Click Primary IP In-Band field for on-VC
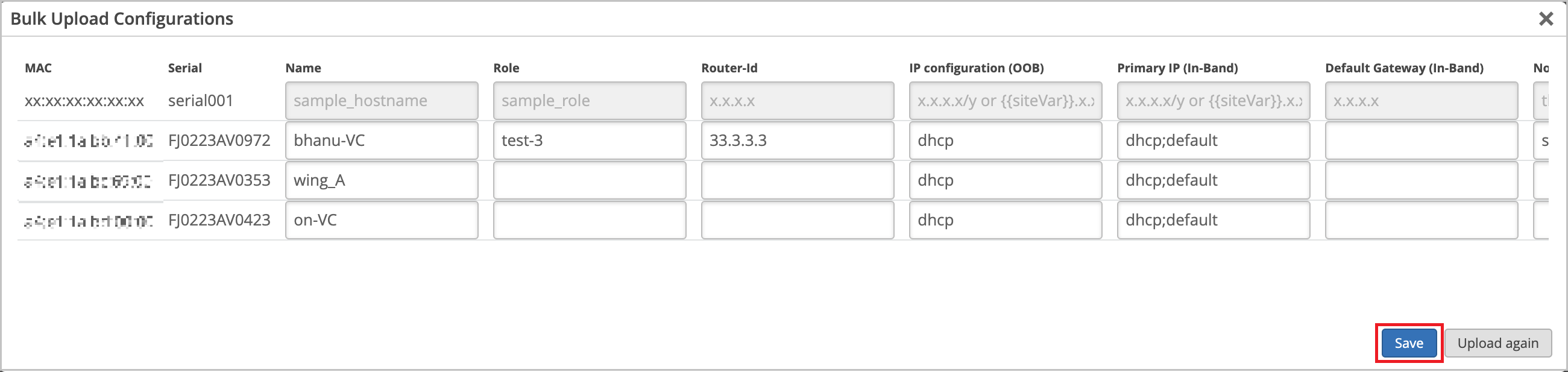Viewport: 1568px width, 372px height. [1213, 220]
